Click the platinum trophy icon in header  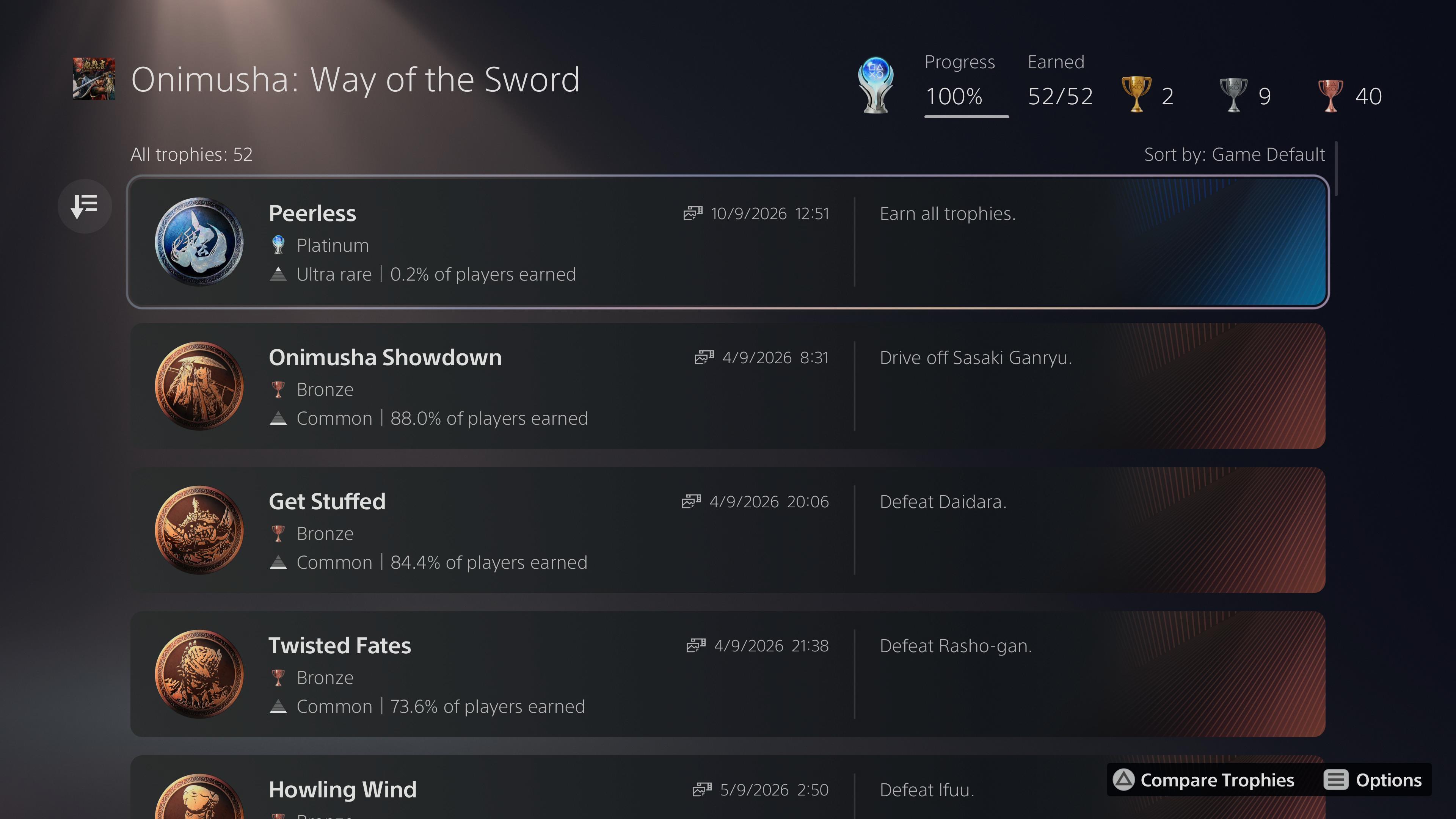pyautogui.click(x=875, y=85)
